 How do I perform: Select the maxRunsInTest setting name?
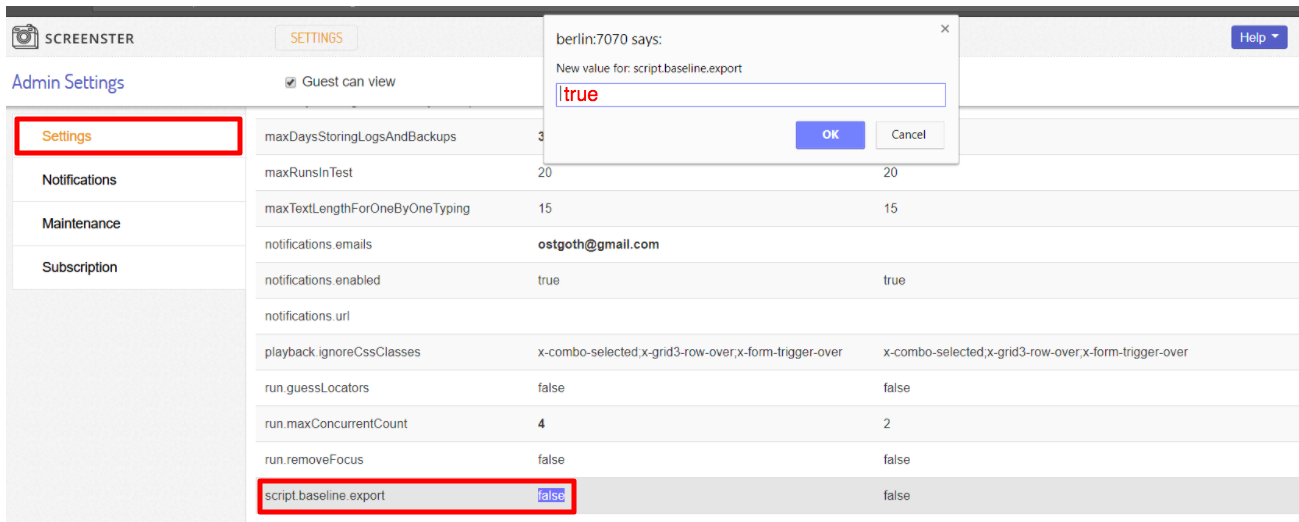point(308,172)
